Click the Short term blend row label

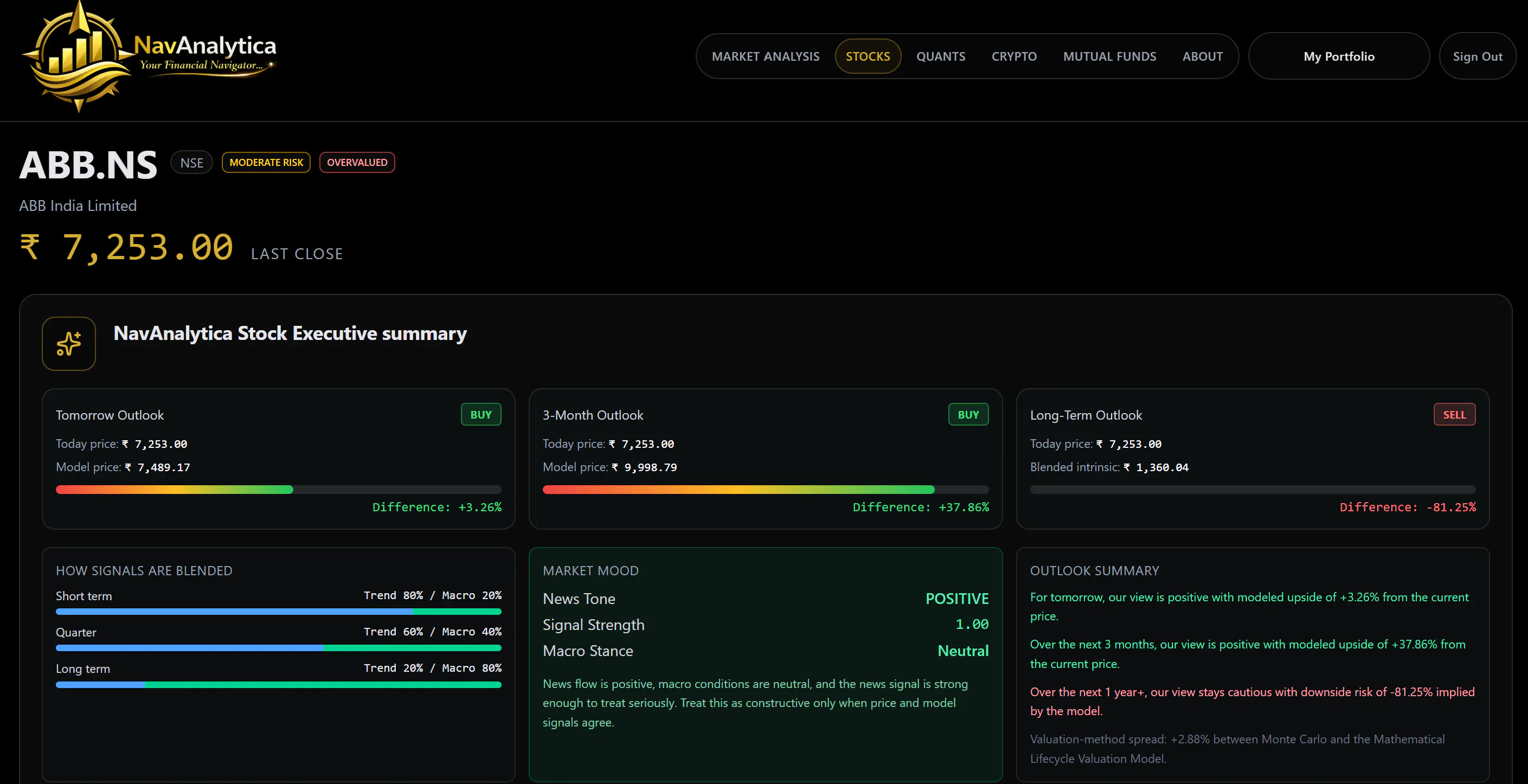pos(84,596)
